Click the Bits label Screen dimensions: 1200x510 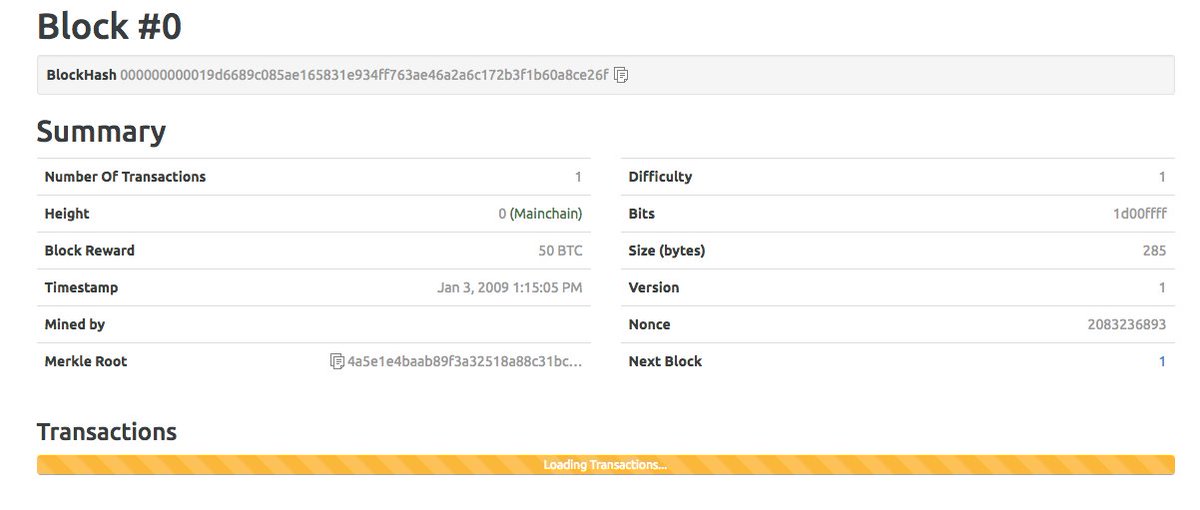642,214
